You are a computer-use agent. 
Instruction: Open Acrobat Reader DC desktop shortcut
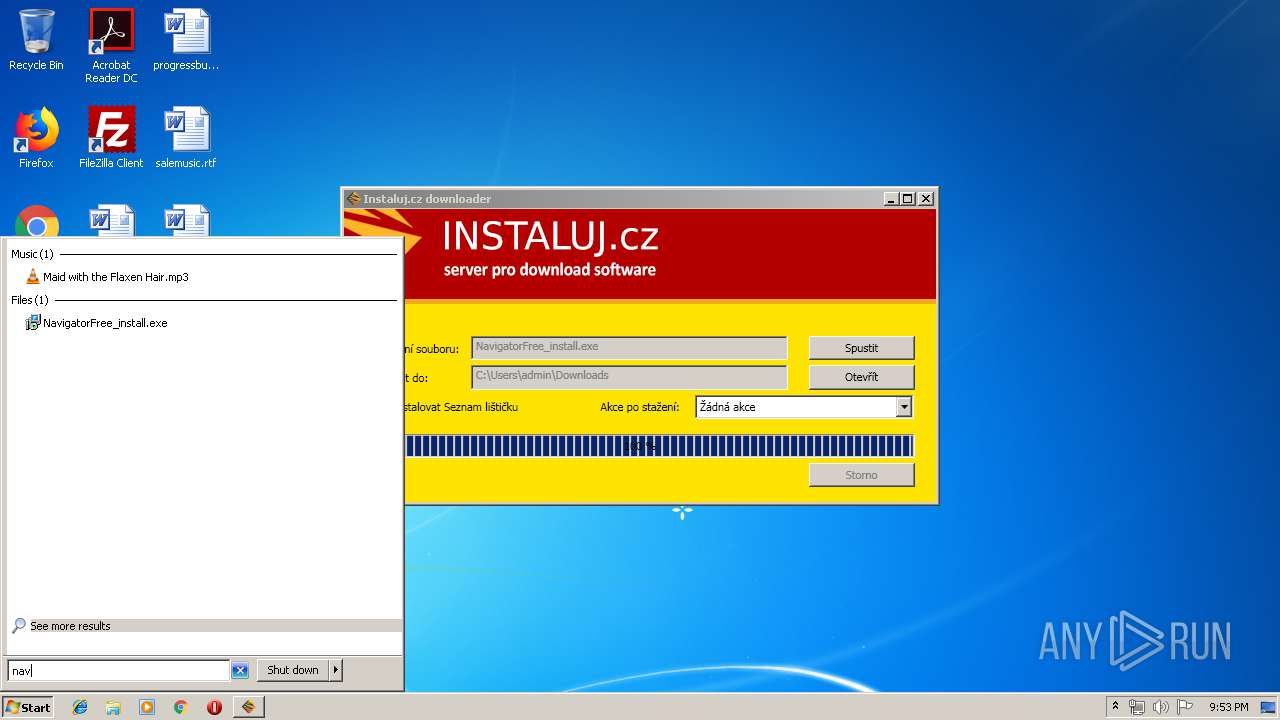pyautogui.click(x=111, y=45)
